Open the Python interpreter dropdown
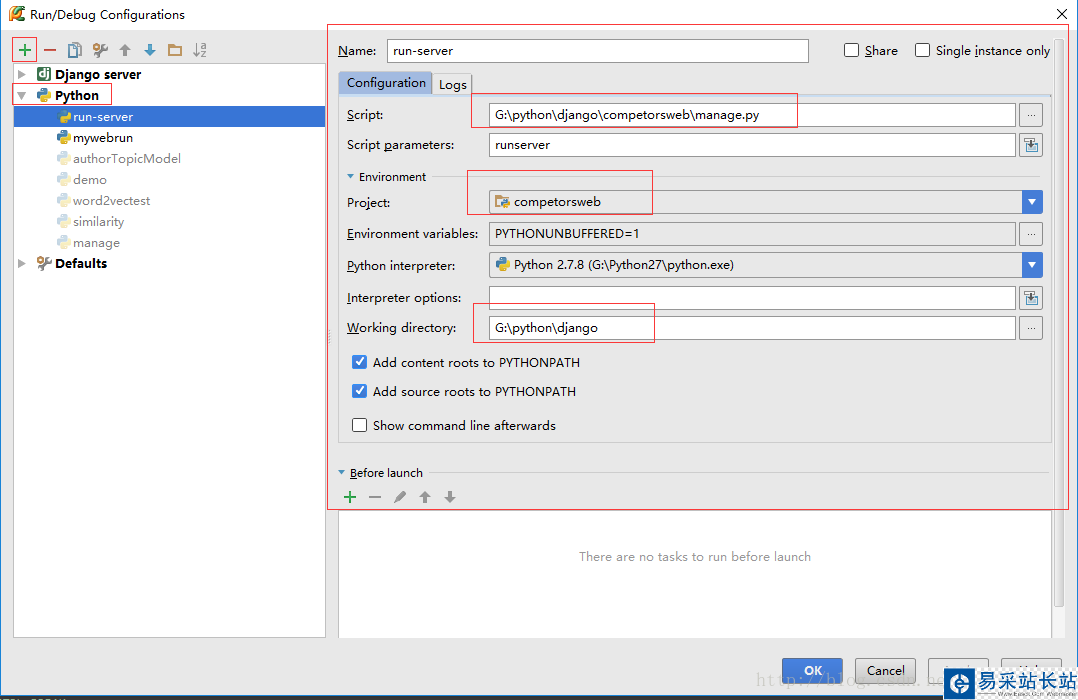This screenshot has height=700, width=1078. click(1032, 265)
